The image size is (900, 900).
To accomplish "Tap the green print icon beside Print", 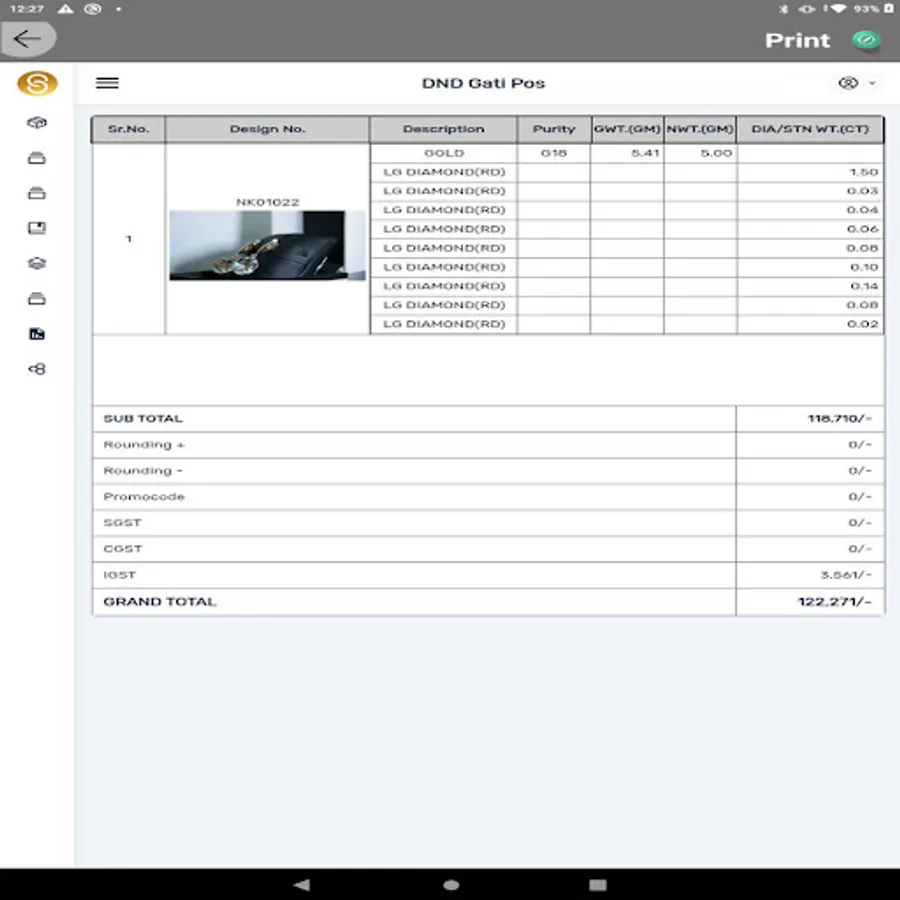I will 866,40.
